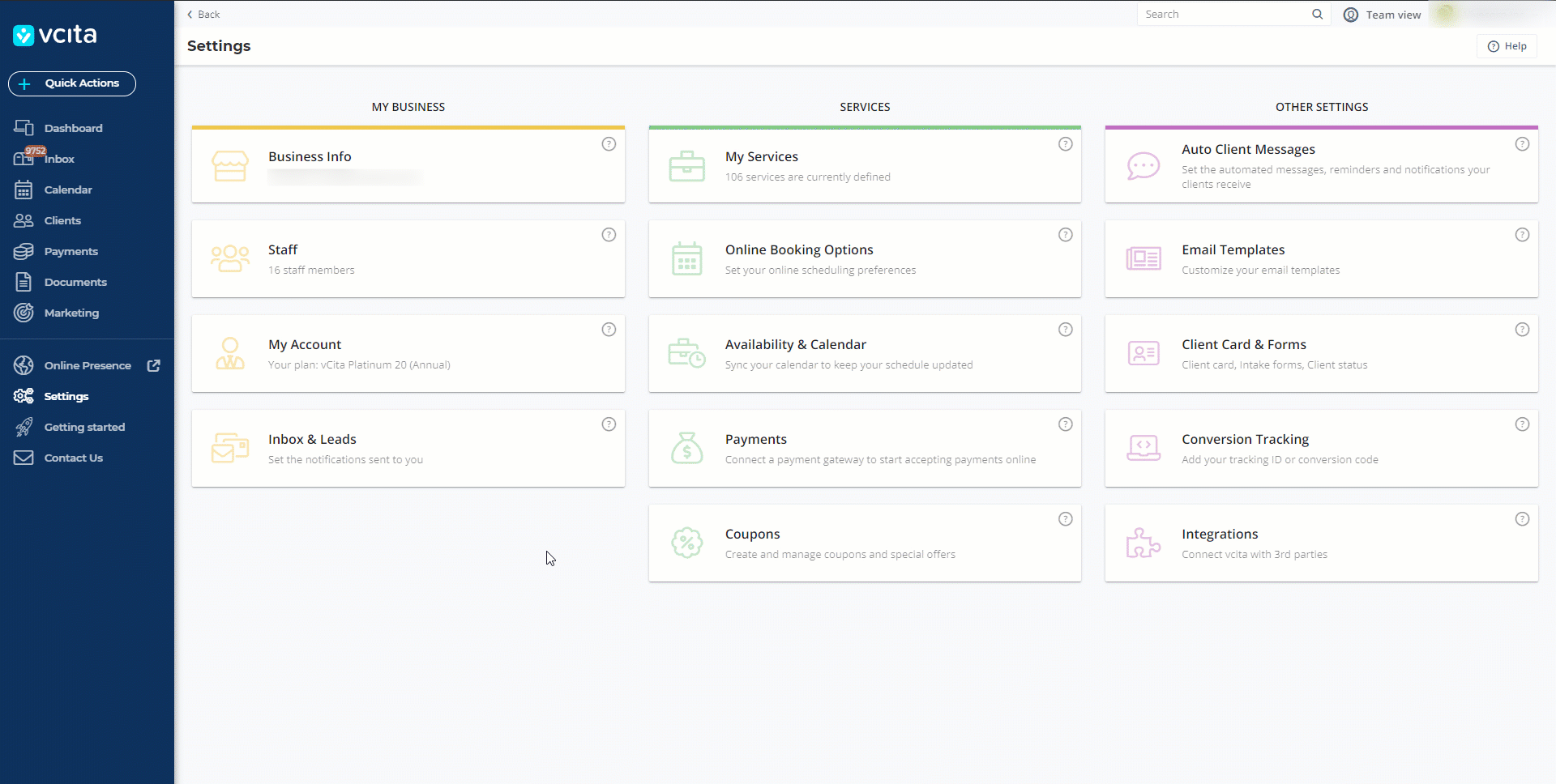The width and height of the screenshot is (1556, 784).
Task: Click the Online Presence globe icon
Action: [x=24, y=365]
